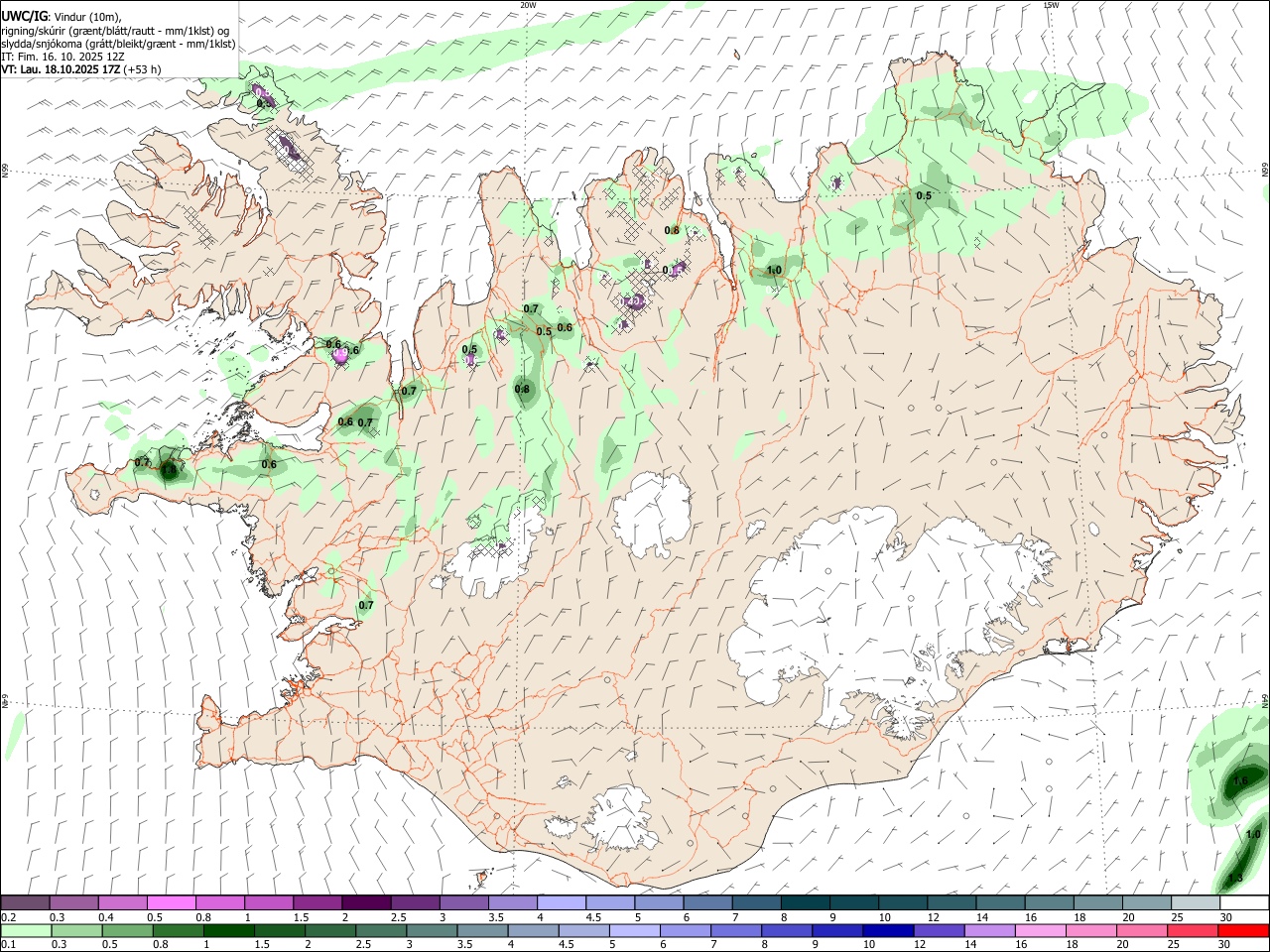Pick the darkest green lower swatch between 1 and 1.5
The width and height of the screenshot is (1270, 952).
229,930
